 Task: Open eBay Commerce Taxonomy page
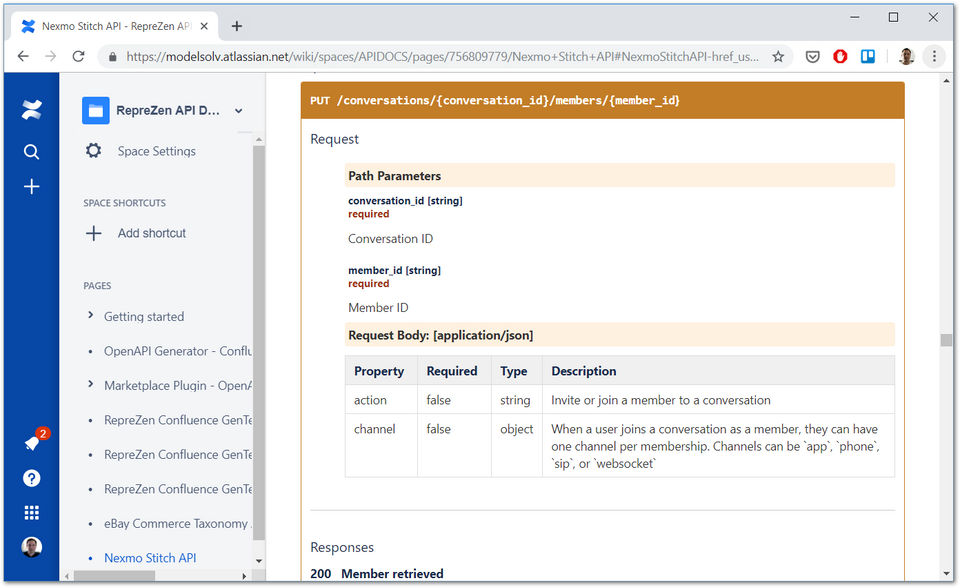176,523
